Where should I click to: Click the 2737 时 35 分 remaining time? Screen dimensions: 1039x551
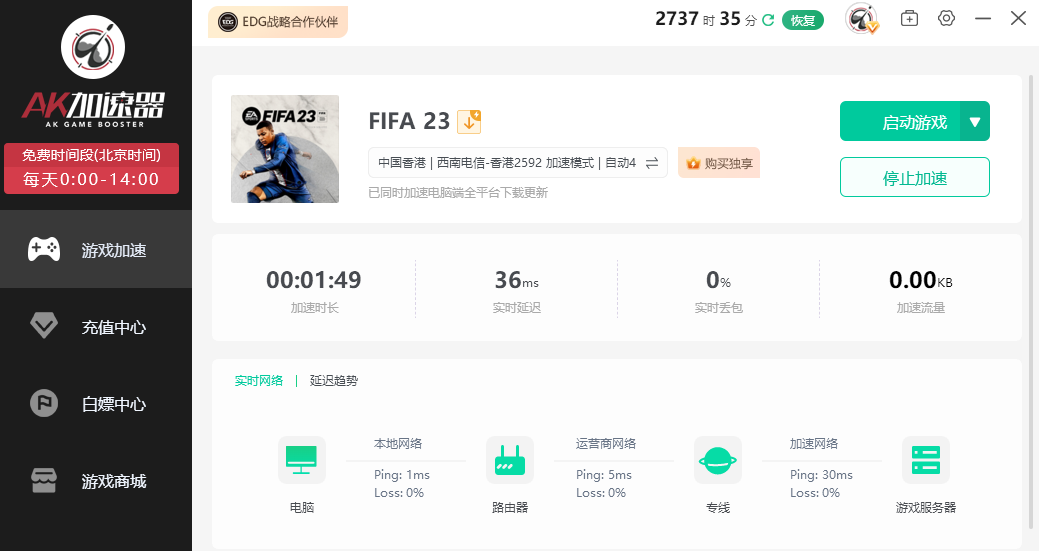706,19
